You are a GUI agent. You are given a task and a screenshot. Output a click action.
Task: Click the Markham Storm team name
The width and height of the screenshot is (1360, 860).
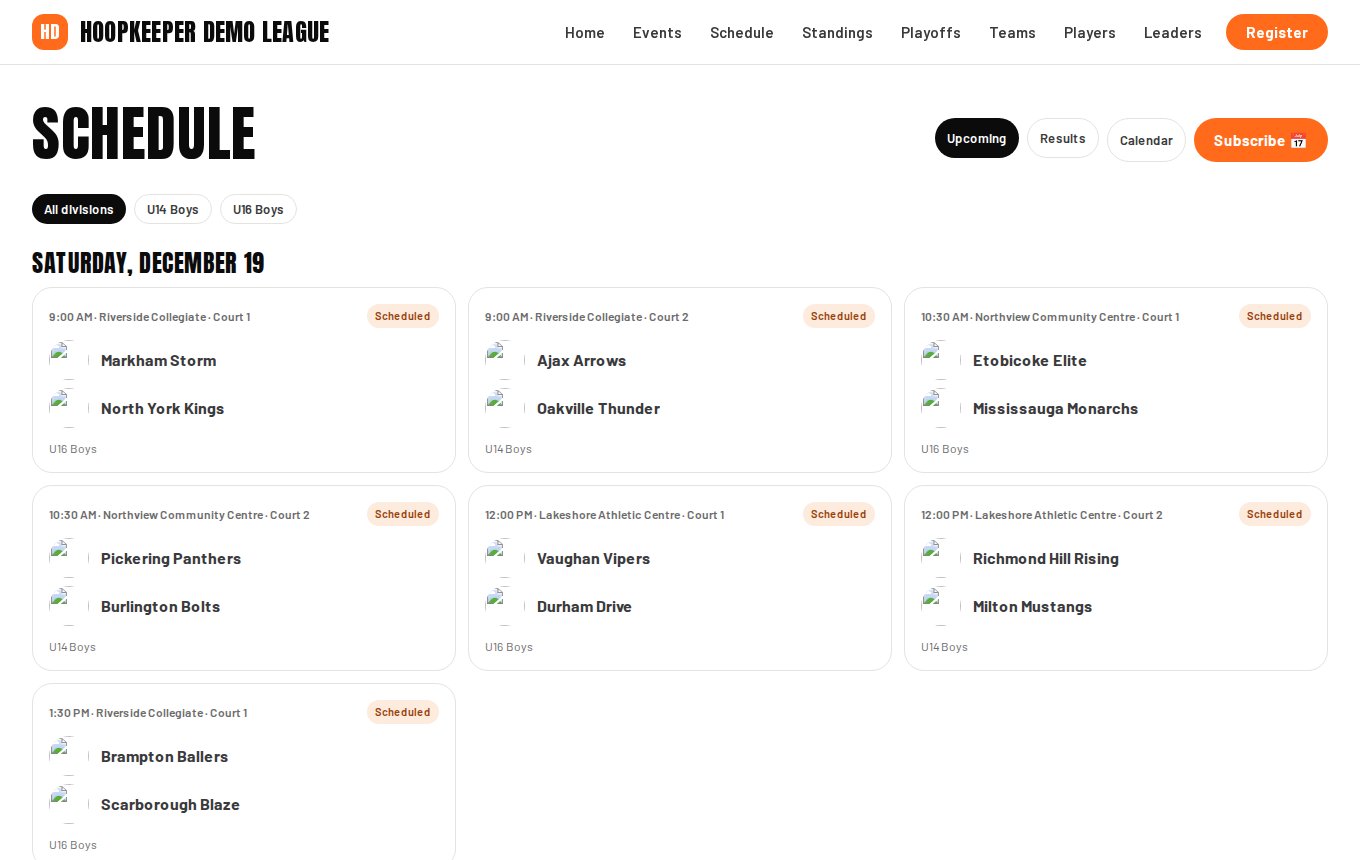pyautogui.click(x=158, y=360)
